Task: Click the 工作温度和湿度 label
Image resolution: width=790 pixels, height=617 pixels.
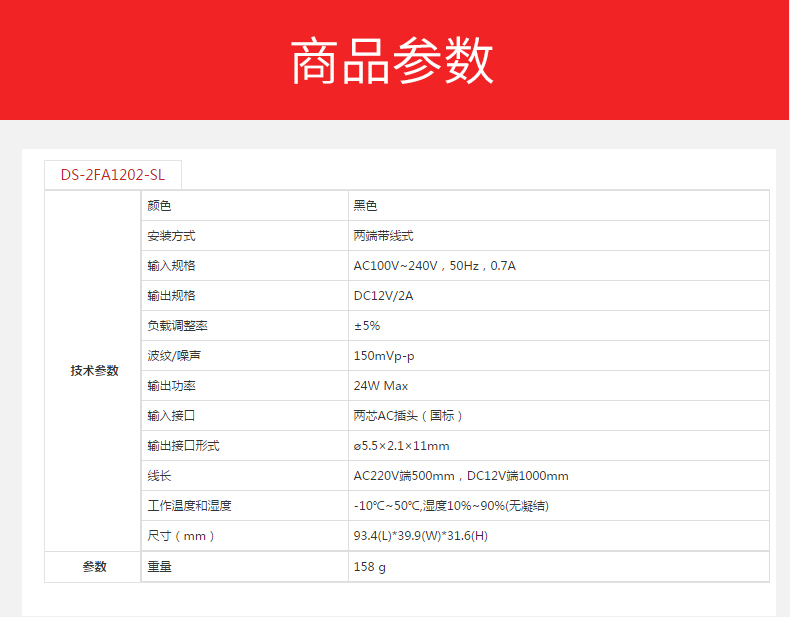Action: pyautogui.click(x=189, y=506)
